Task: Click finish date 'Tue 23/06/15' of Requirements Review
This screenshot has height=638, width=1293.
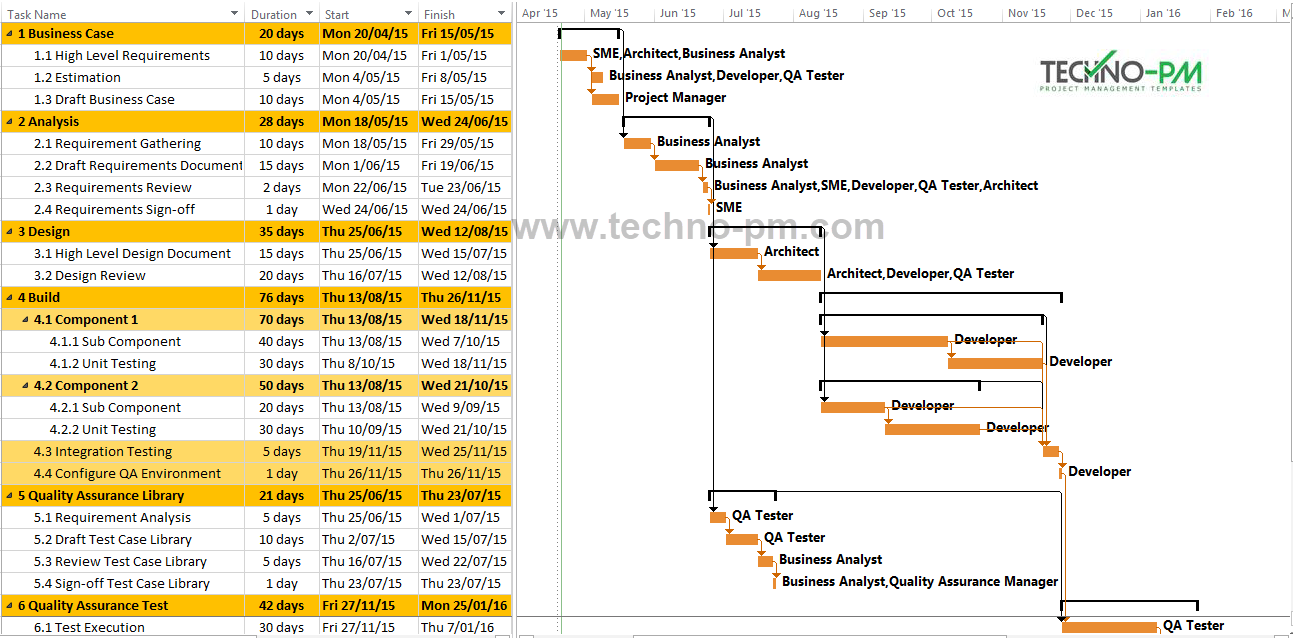Action: click(465, 188)
